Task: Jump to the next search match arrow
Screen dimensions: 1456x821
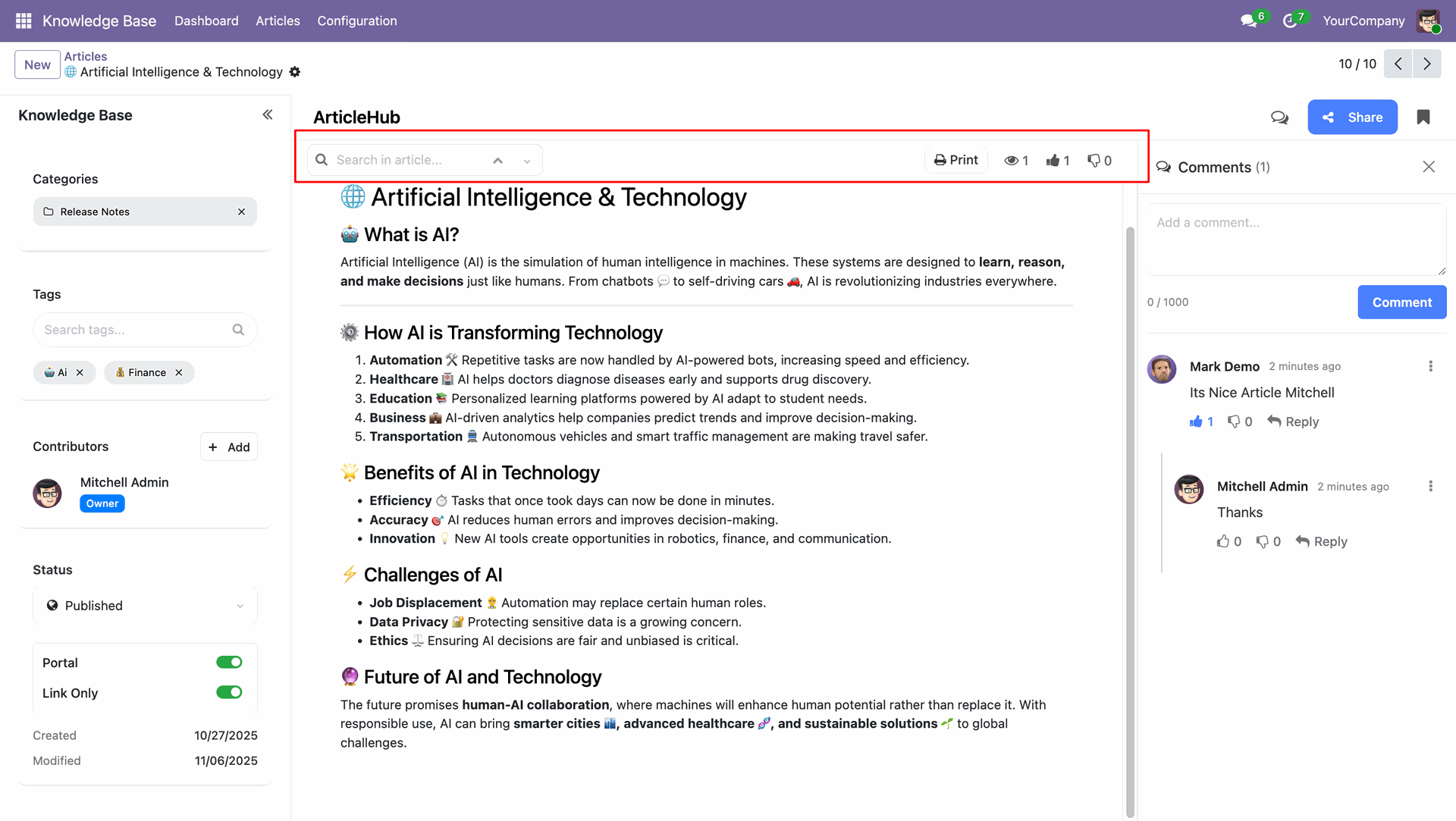Action: click(x=527, y=161)
